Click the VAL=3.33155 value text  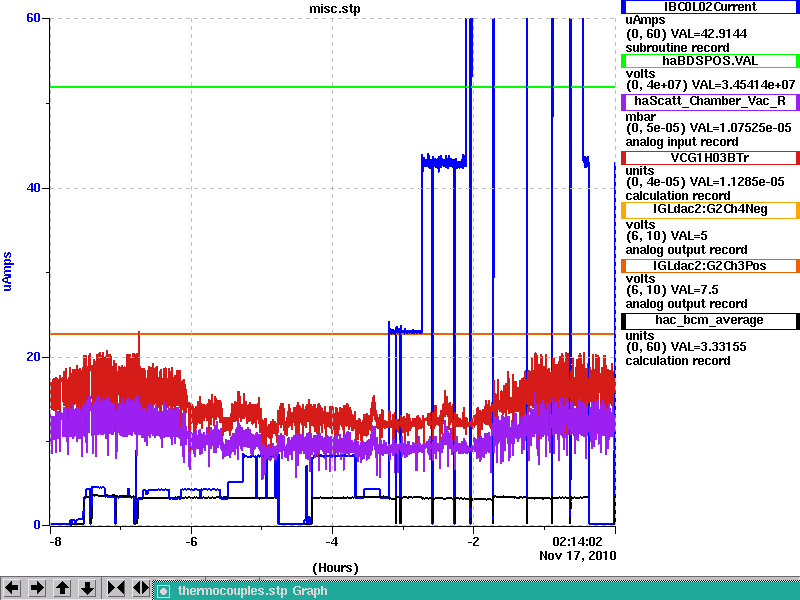708,347
